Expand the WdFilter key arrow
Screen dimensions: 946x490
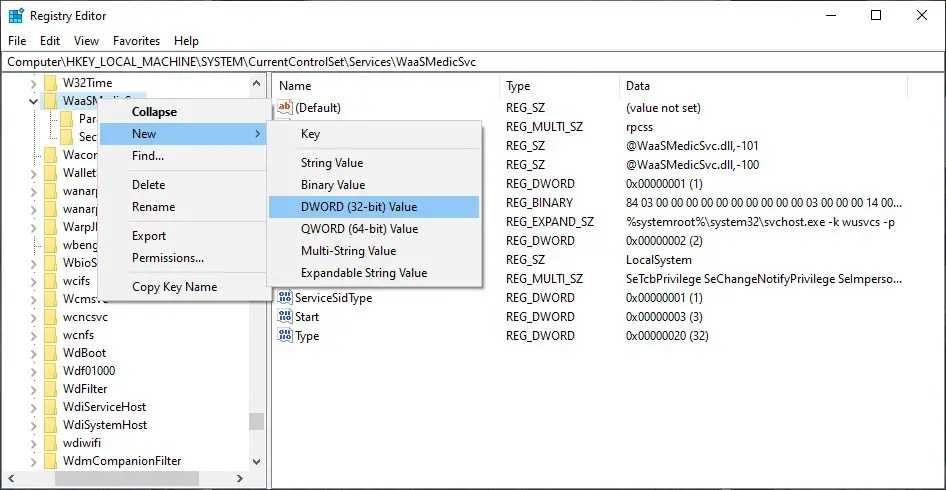pos(34,389)
